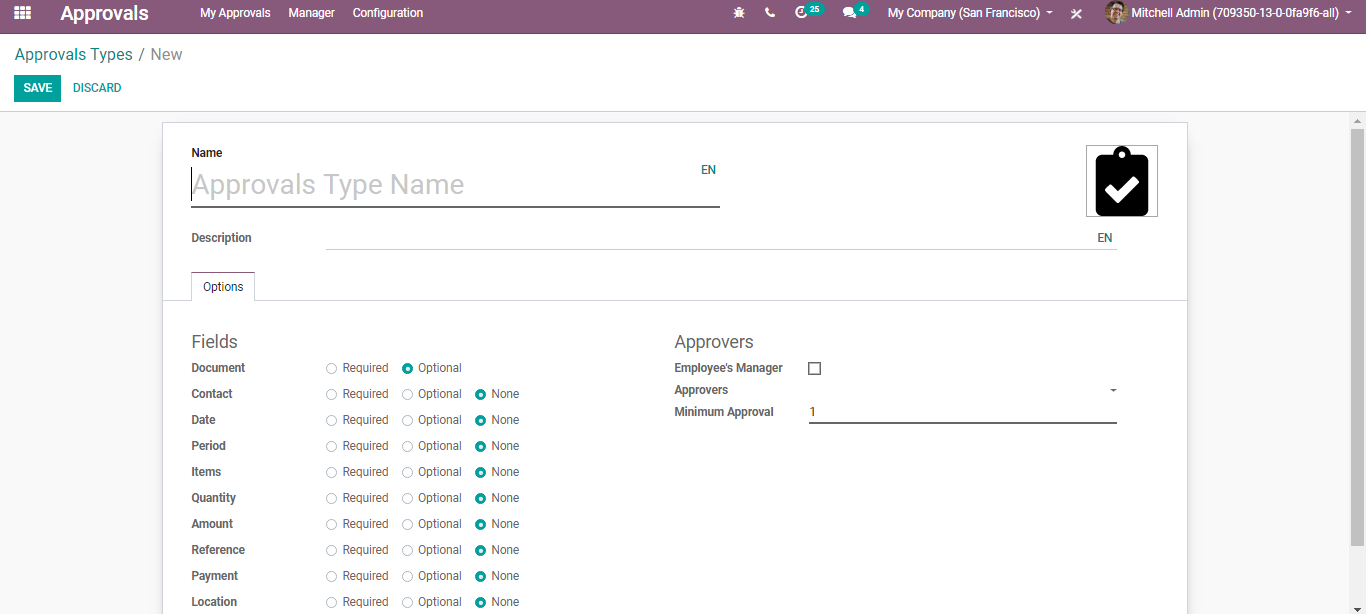
Task: Expand Mitchell Admin user menu
Action: point(1241,13)
